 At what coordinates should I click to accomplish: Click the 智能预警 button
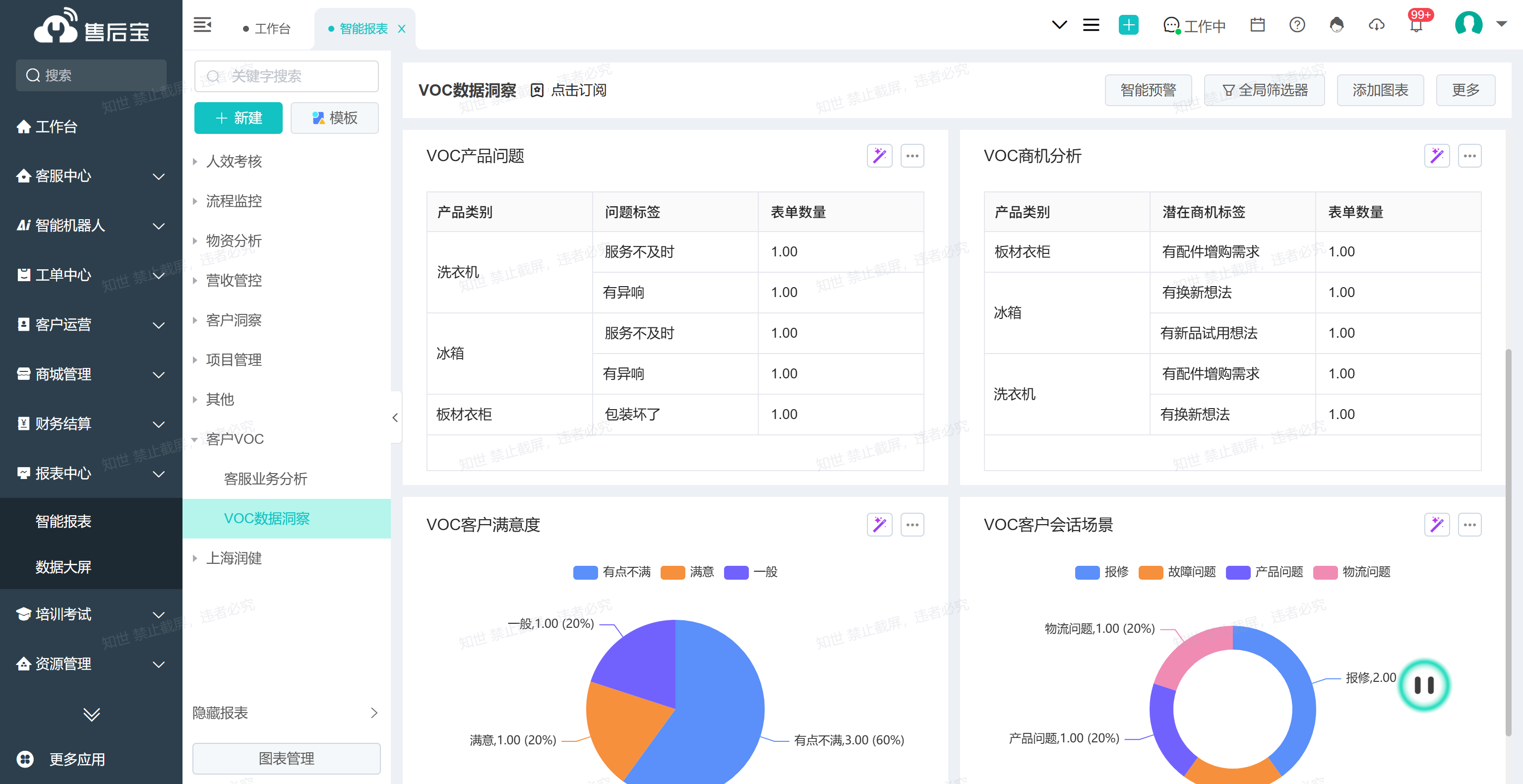point(1148,90)
